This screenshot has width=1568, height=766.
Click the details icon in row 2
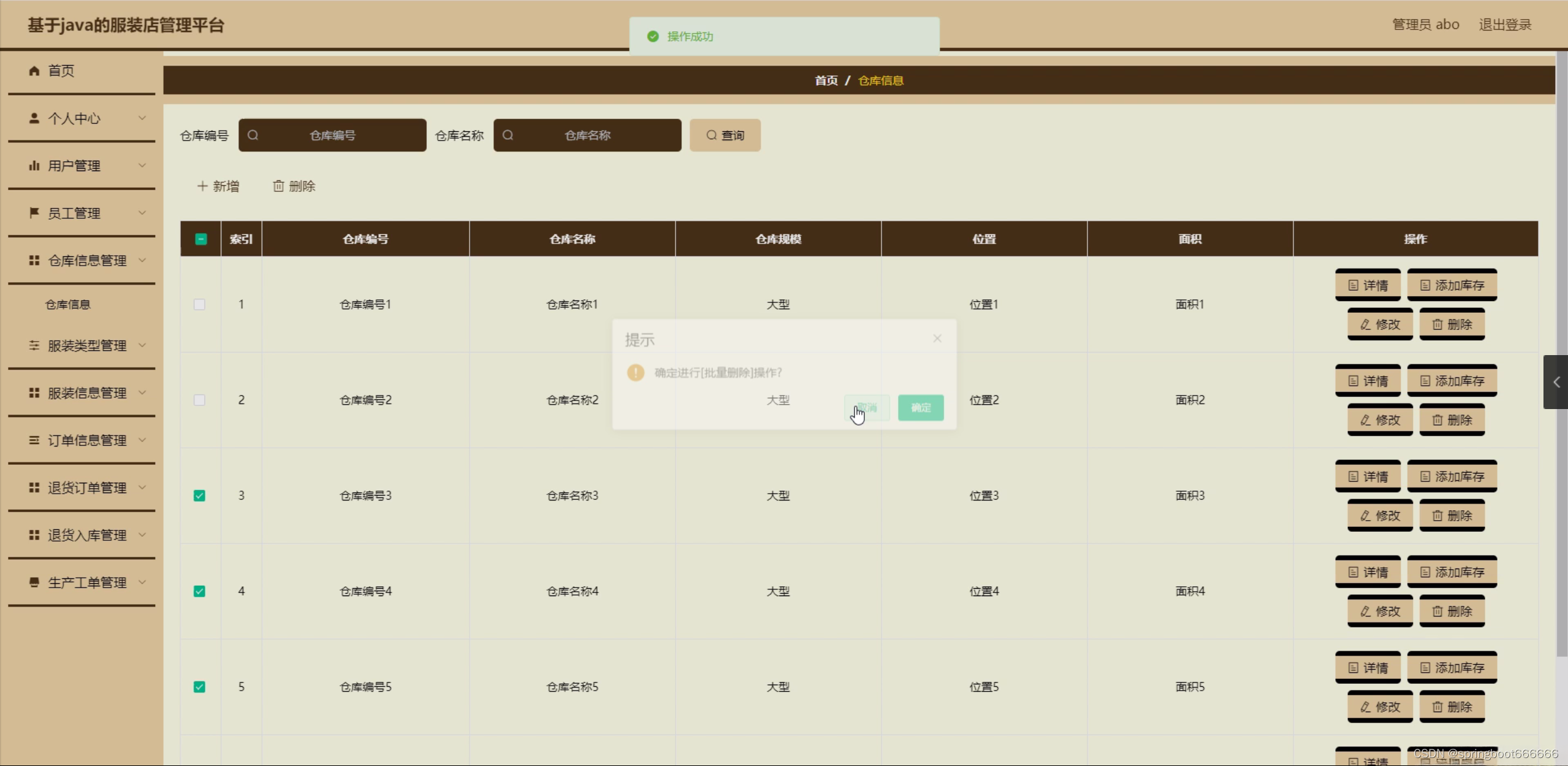click(x=1353, y=381)
